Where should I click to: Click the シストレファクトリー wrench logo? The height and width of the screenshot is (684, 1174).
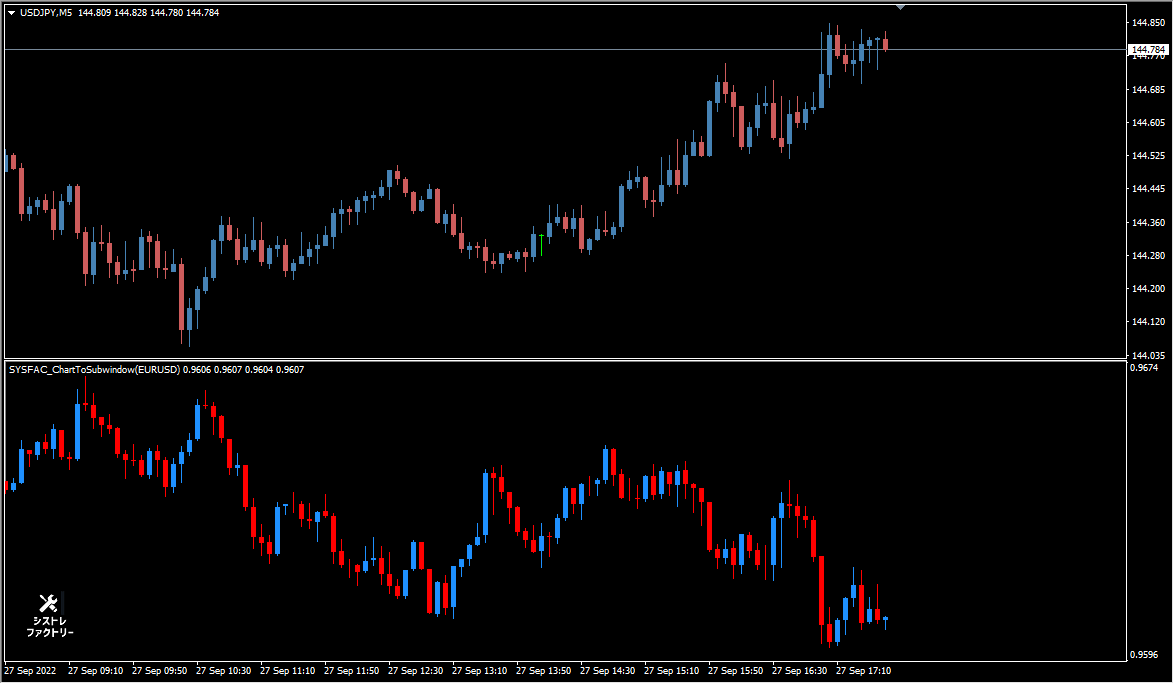point(49,614)
